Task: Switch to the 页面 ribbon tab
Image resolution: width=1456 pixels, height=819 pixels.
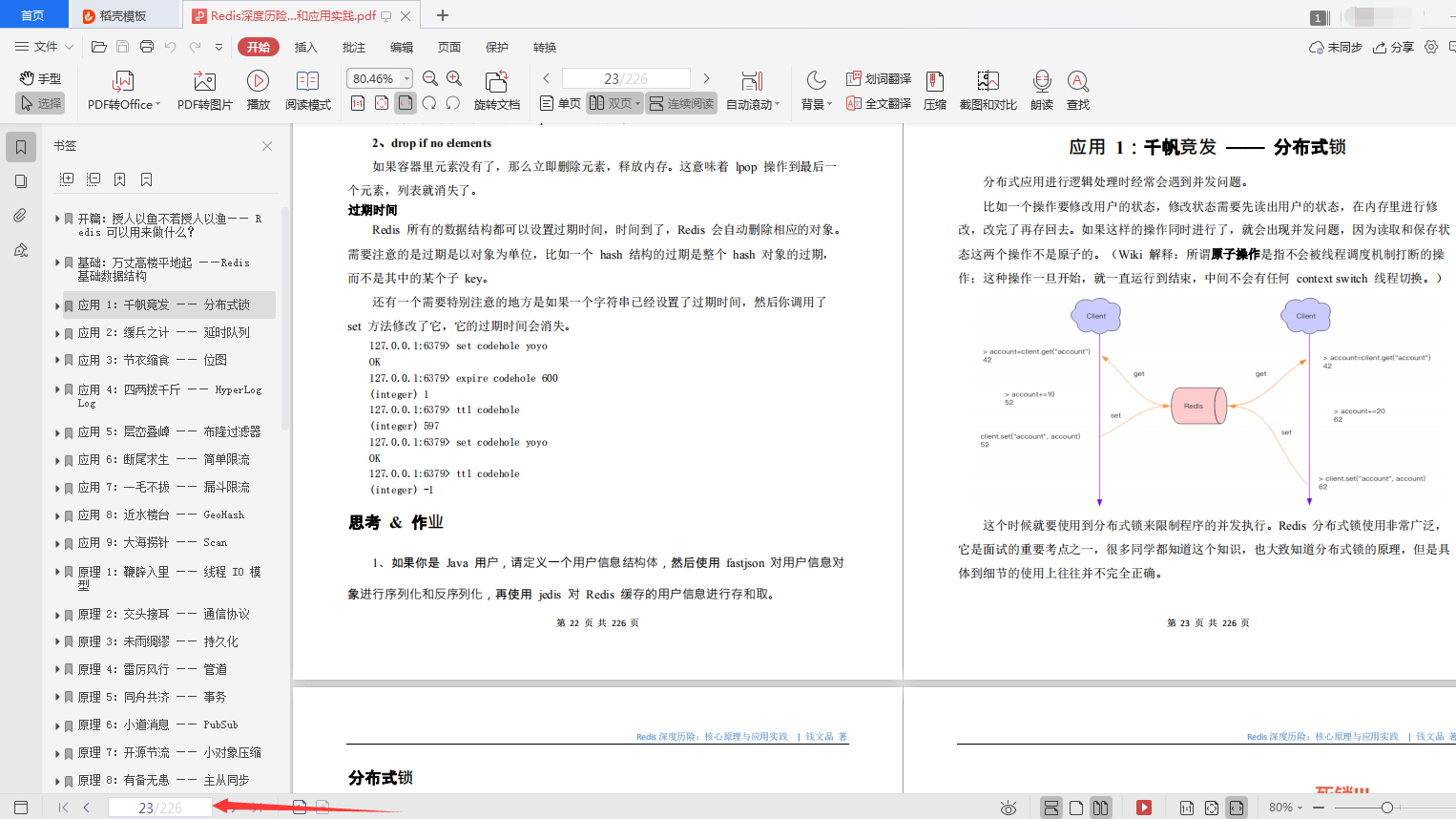Action: tap(449, 47)
